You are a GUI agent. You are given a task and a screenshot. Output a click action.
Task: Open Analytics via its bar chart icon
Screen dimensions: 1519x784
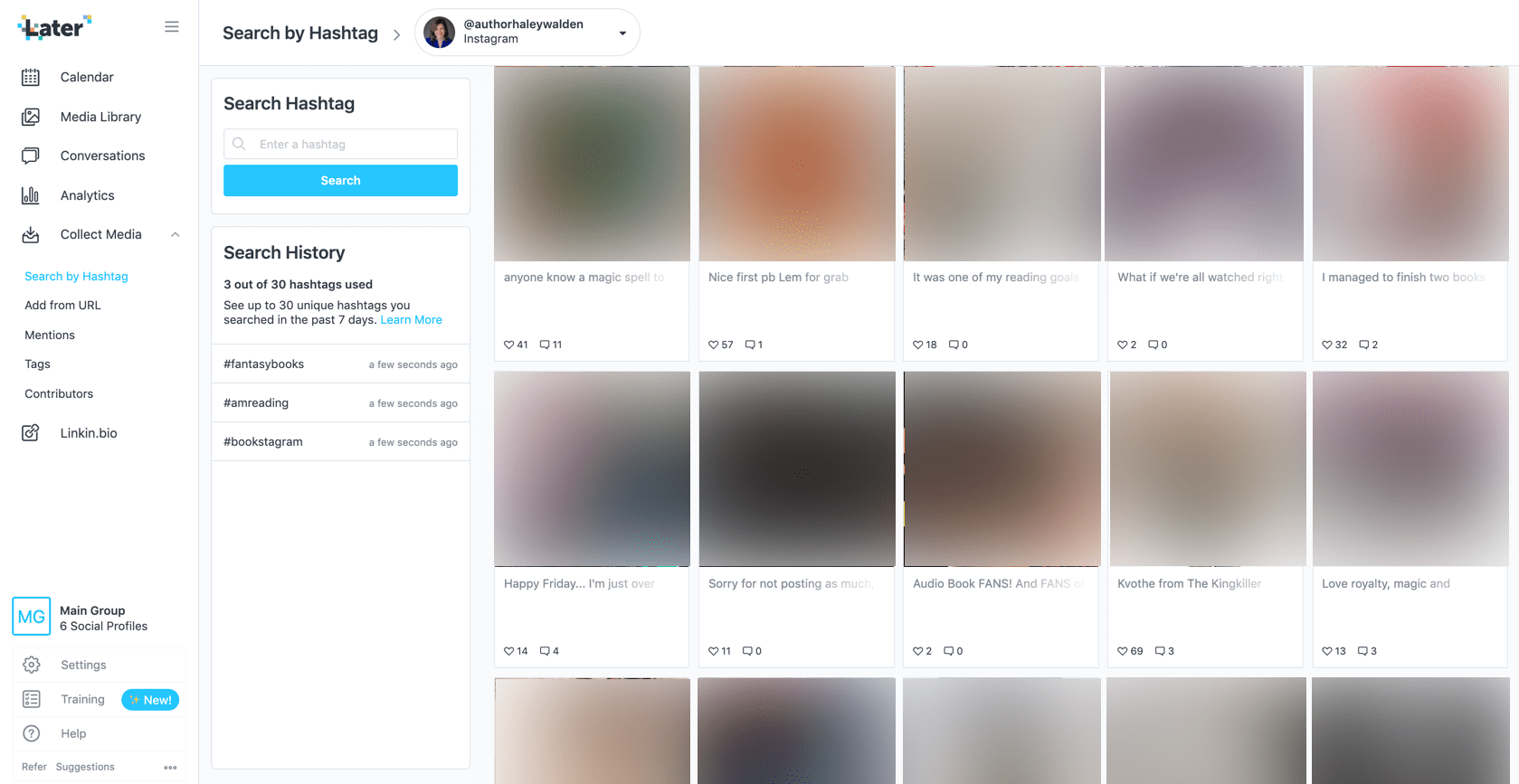point(31,195)
